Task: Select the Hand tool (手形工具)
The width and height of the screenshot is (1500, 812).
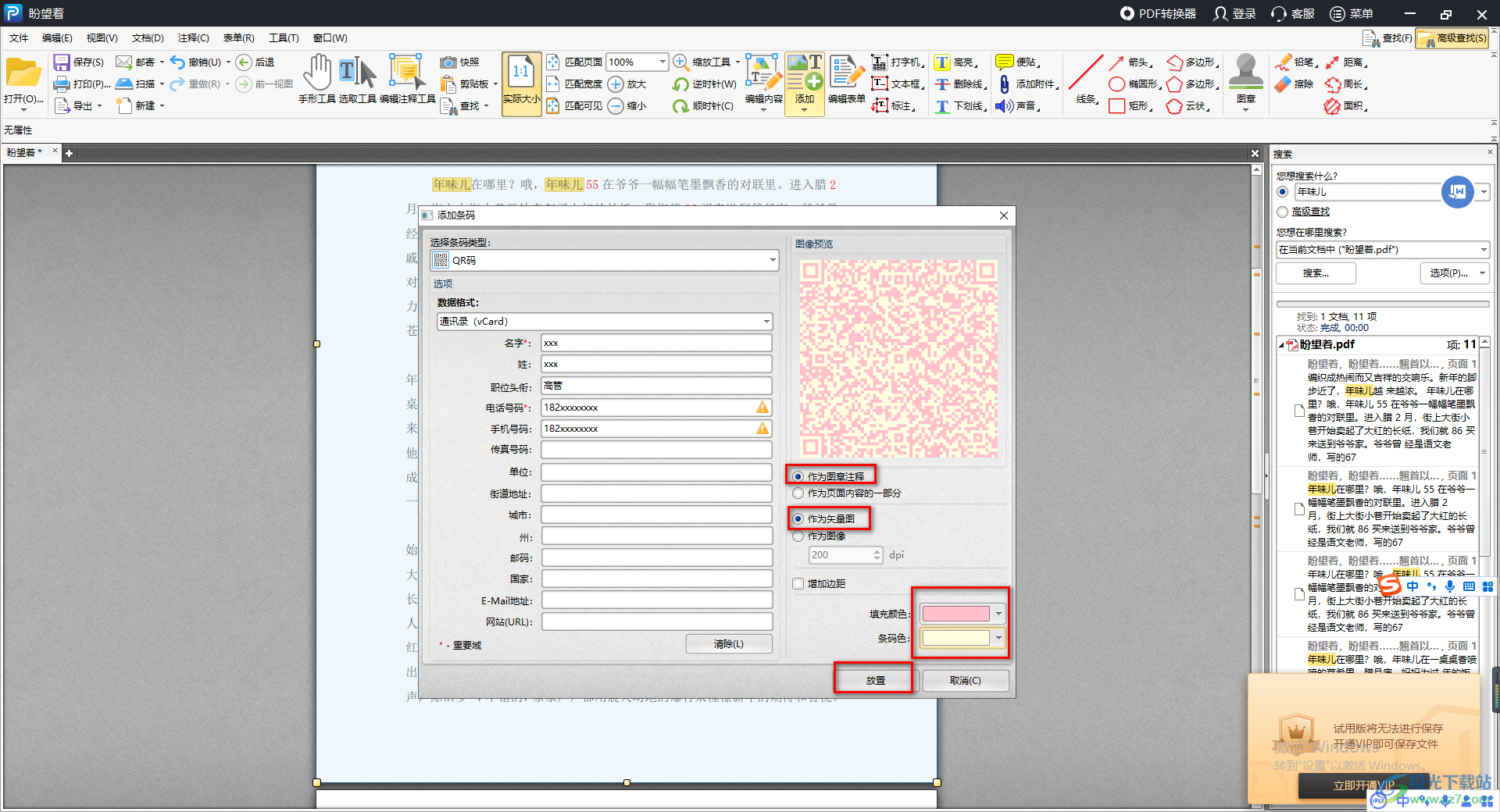Action: [317, 80]
